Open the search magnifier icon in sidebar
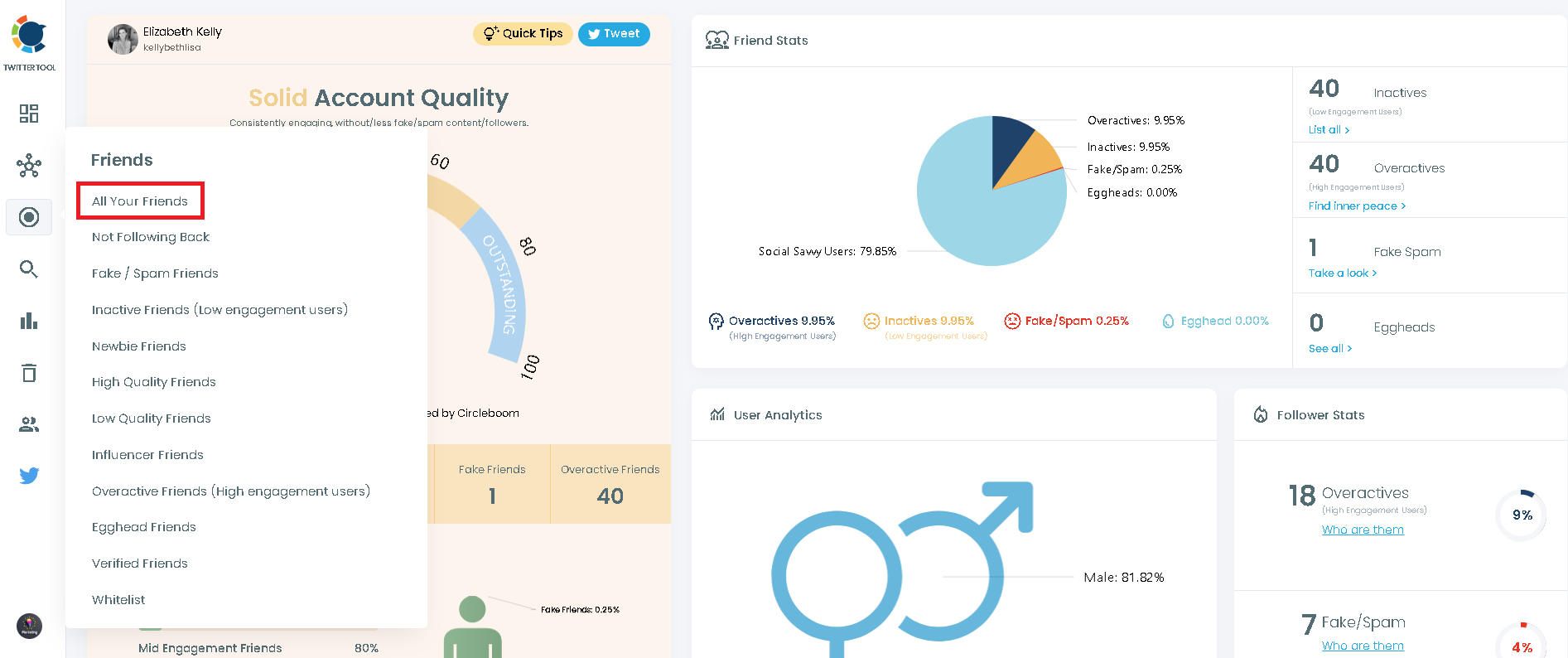Screen dimensions: 1568x658 pyautogui.click(x=29, y=269)
